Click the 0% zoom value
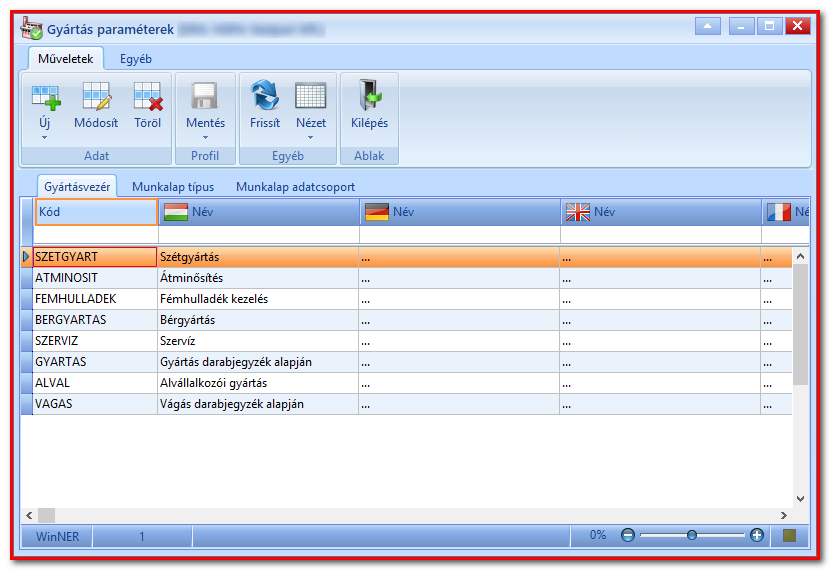The width and height of the screenshot is (831, 571). click(598, 535)
